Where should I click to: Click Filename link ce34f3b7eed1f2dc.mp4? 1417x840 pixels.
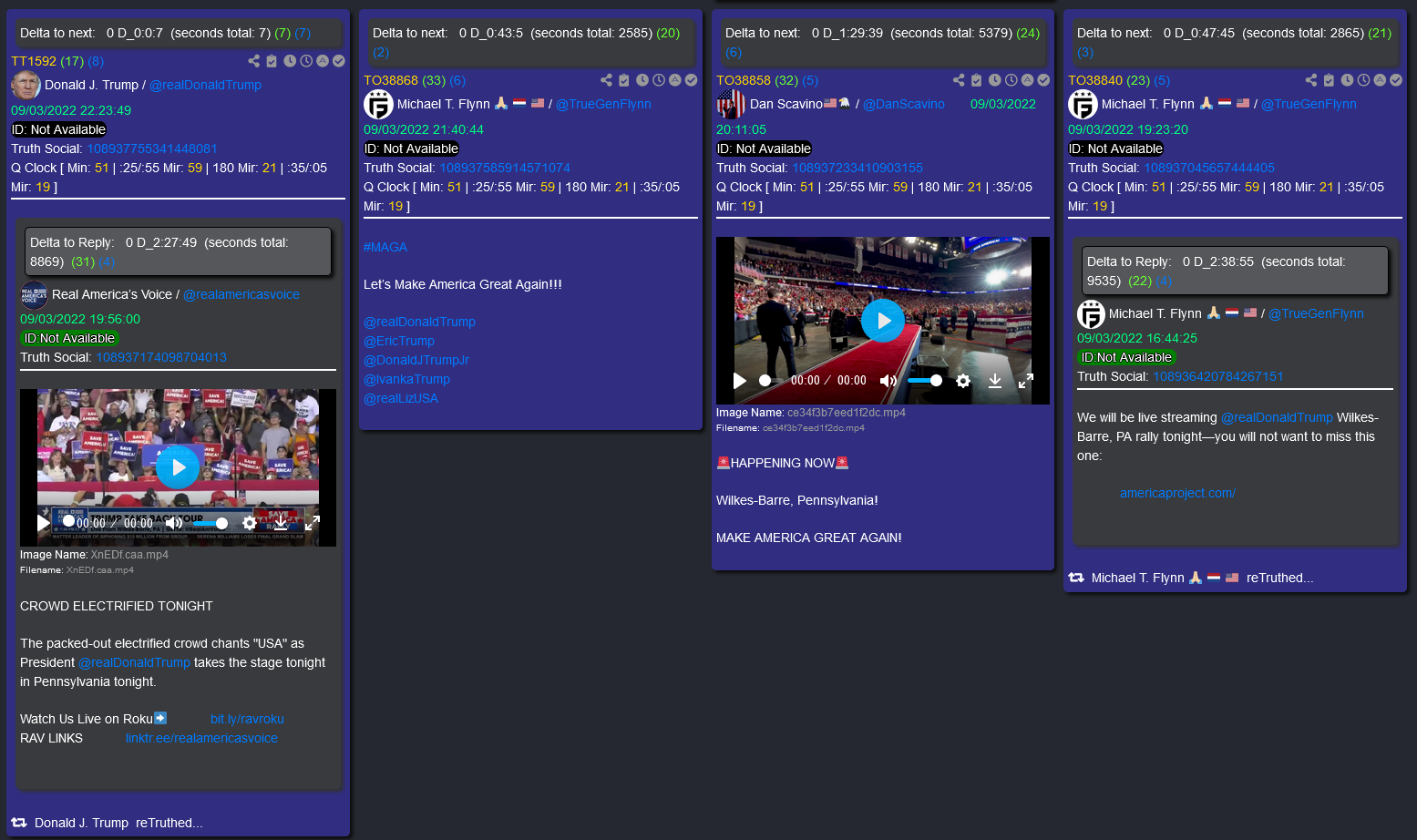click(814, 428)
